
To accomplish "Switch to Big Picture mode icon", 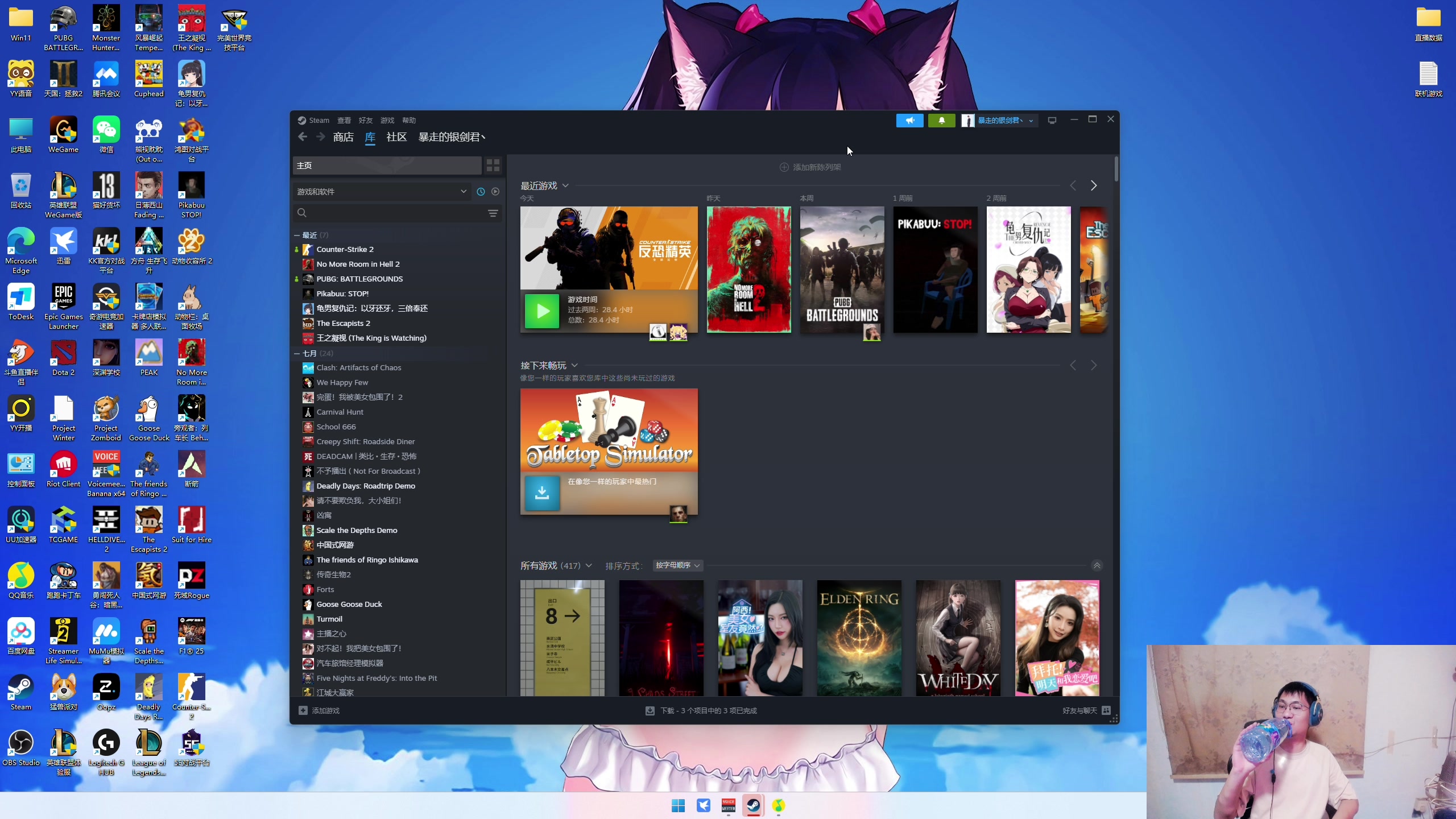I will (x=1052, y=120).
